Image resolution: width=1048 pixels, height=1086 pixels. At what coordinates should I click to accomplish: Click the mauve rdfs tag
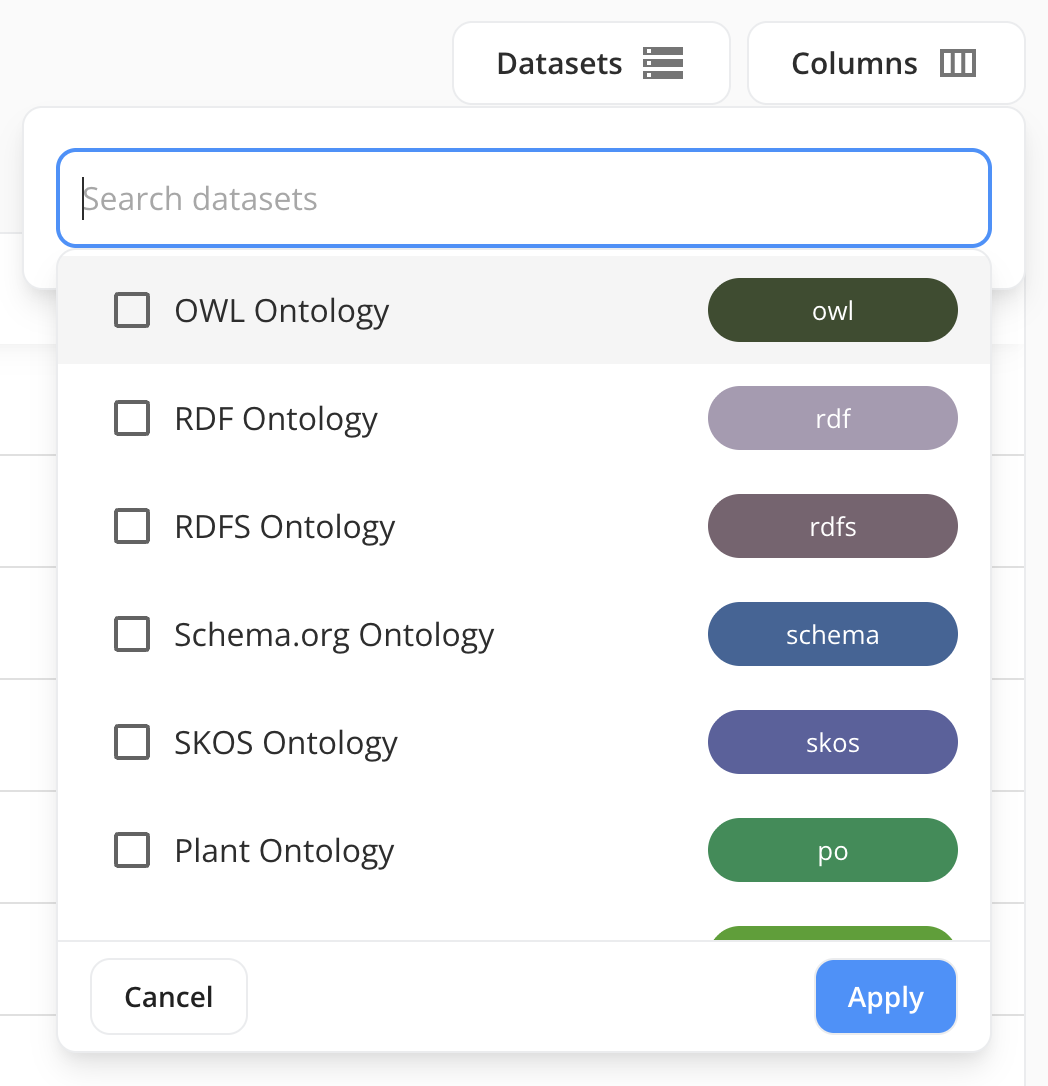point(832,526)
